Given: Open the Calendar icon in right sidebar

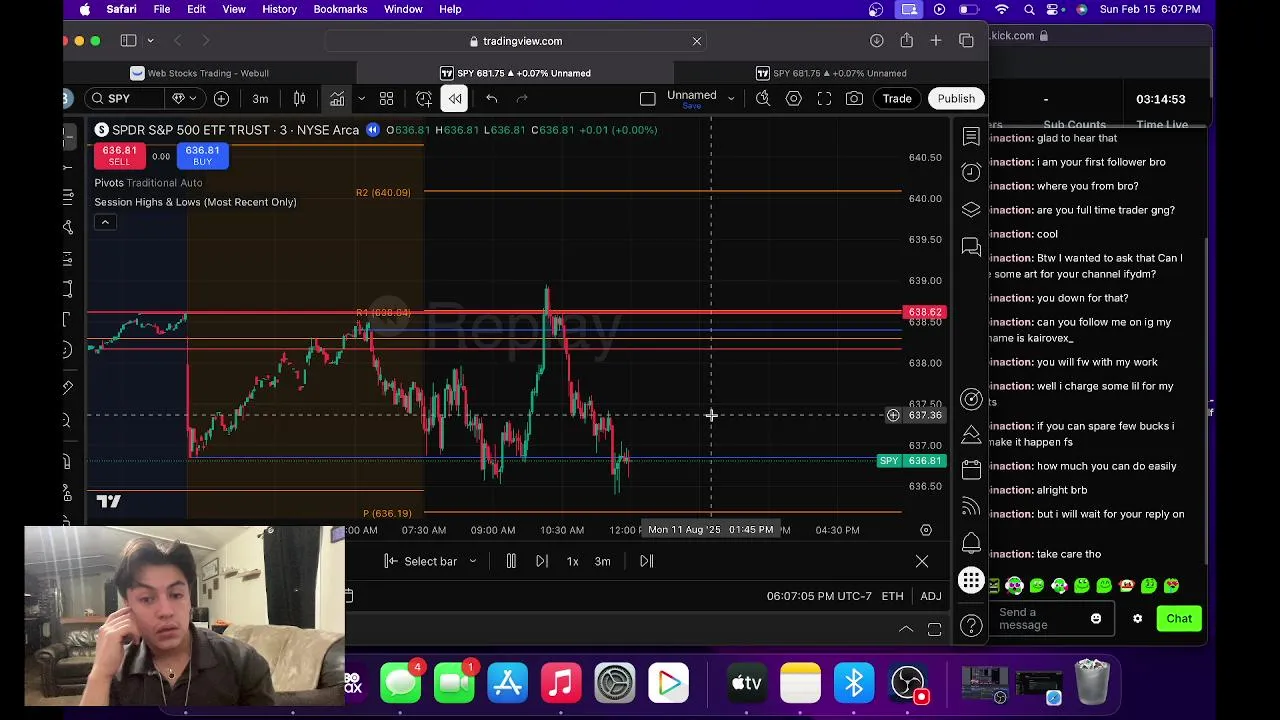Looking at the screenshot, I should [971, 470].
